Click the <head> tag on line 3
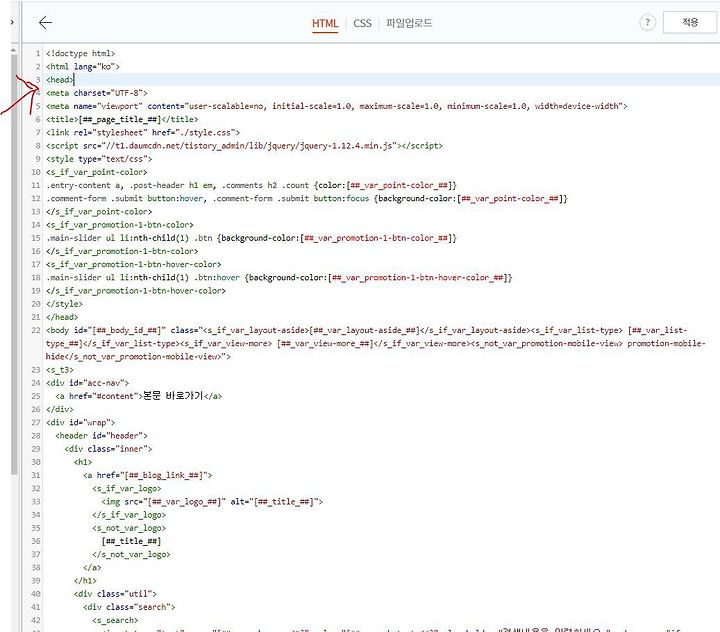Viewport: 720px width, 632px height. click(x=60, y=80)
